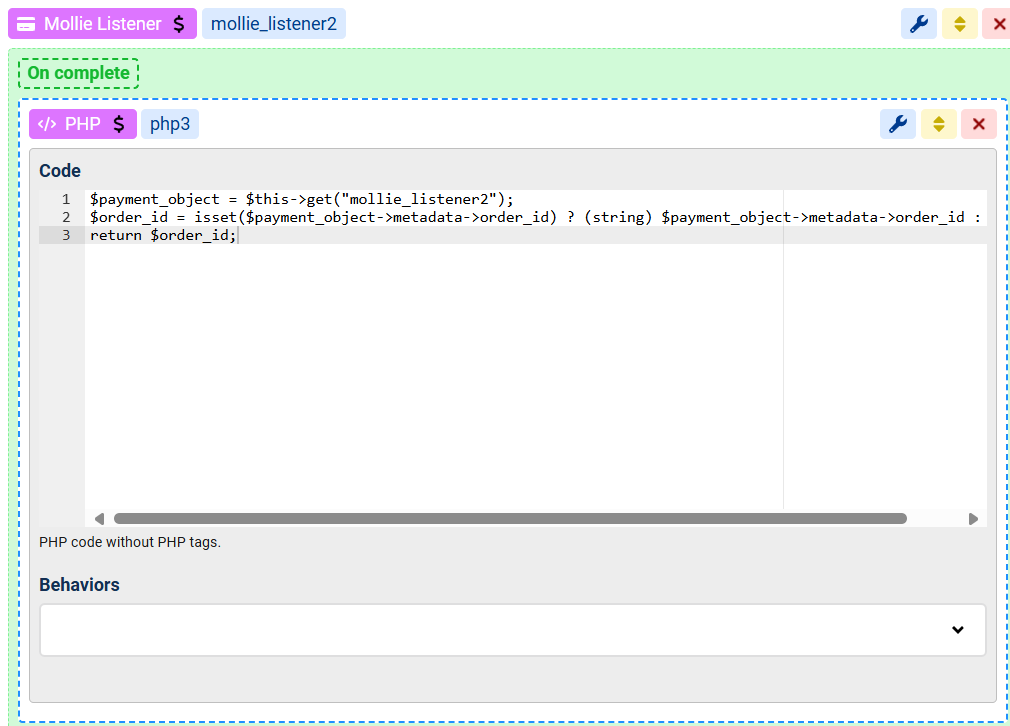Place cursor in the $payment_object code line
Screen dimensions: 1010x726
coord(300,199)
